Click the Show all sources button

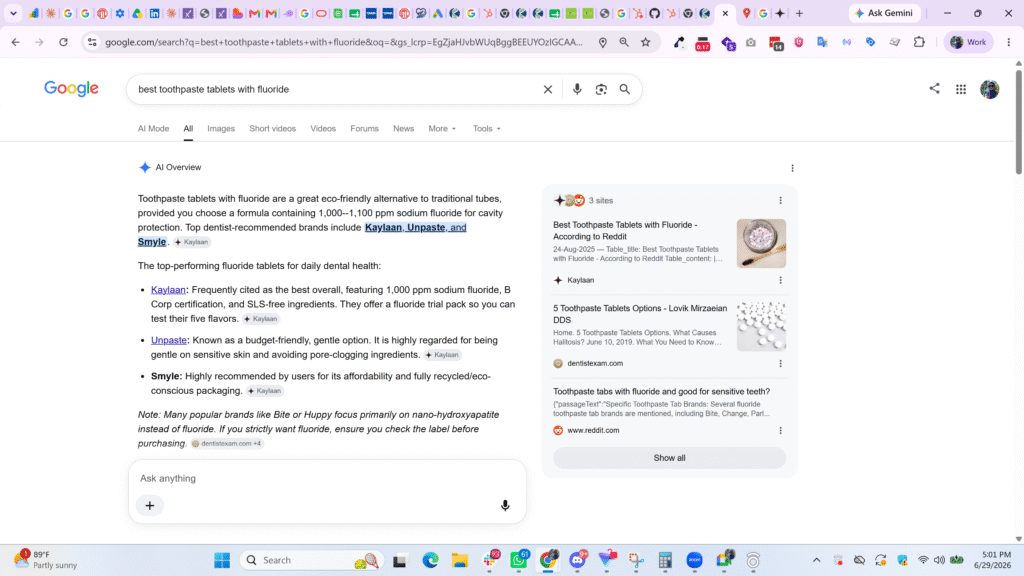tap(669, 458)
